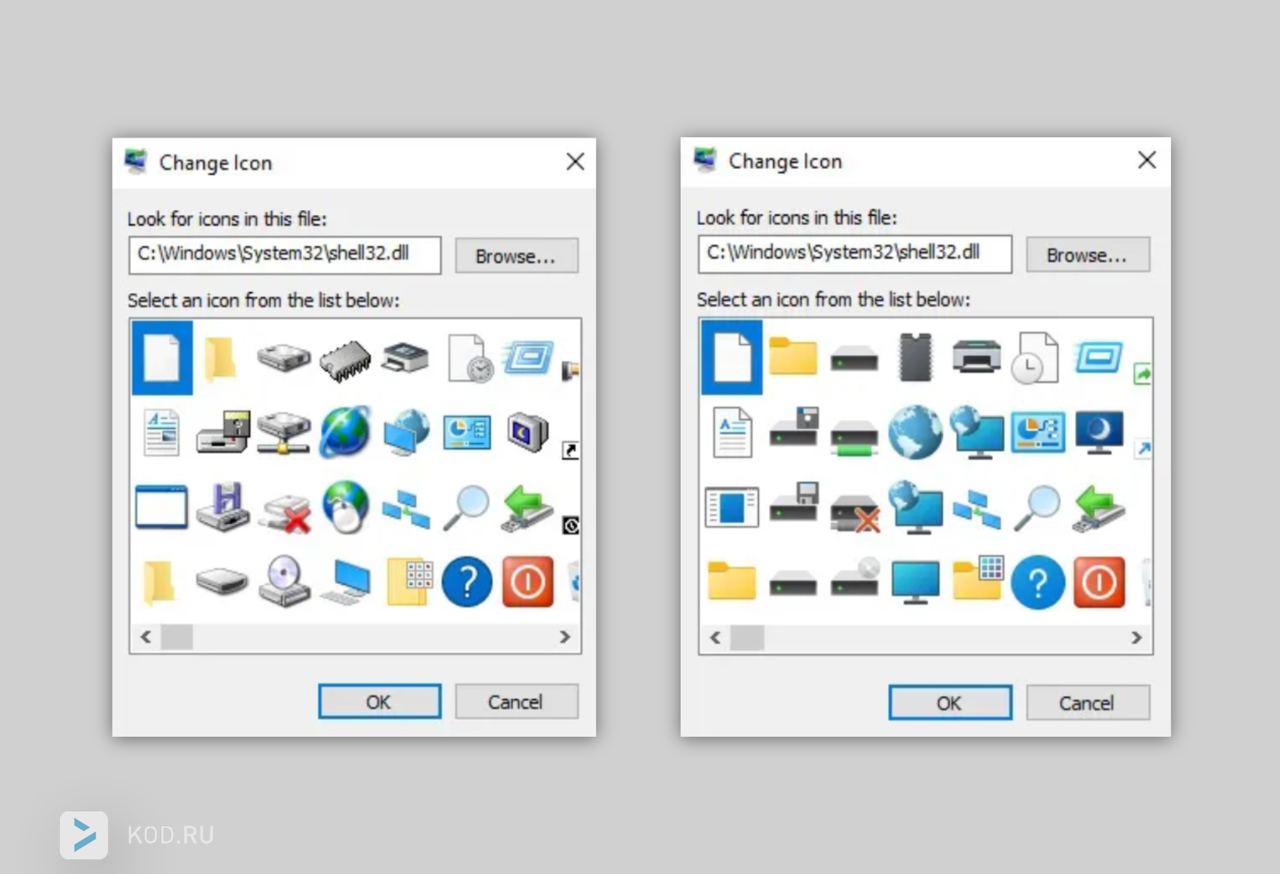Select drive with red X in right dialog

[855, 511]
